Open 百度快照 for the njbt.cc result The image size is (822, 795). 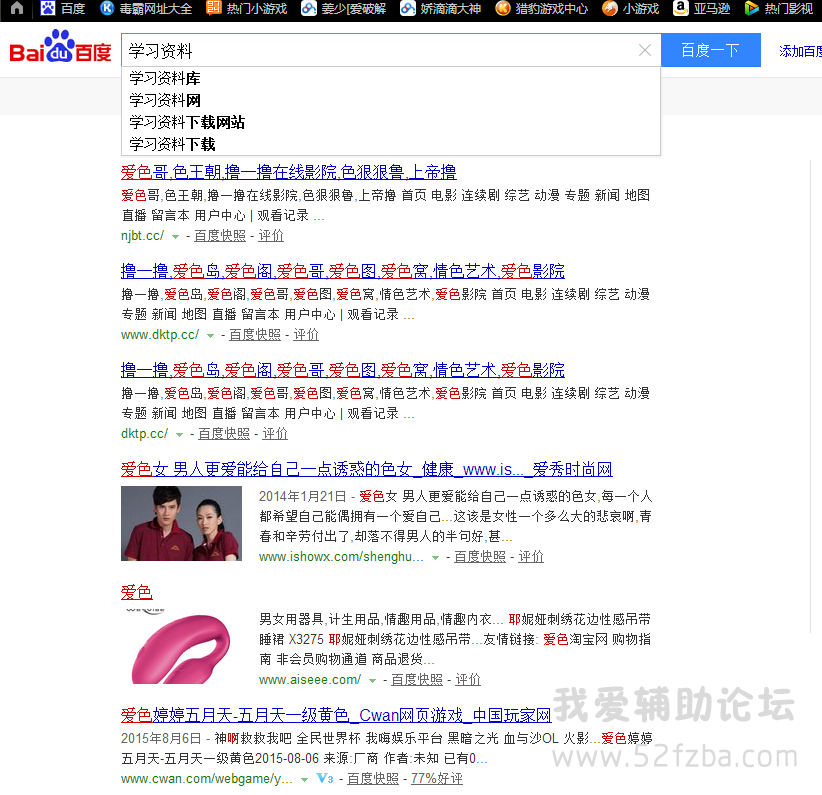click(x=220, y=236)
